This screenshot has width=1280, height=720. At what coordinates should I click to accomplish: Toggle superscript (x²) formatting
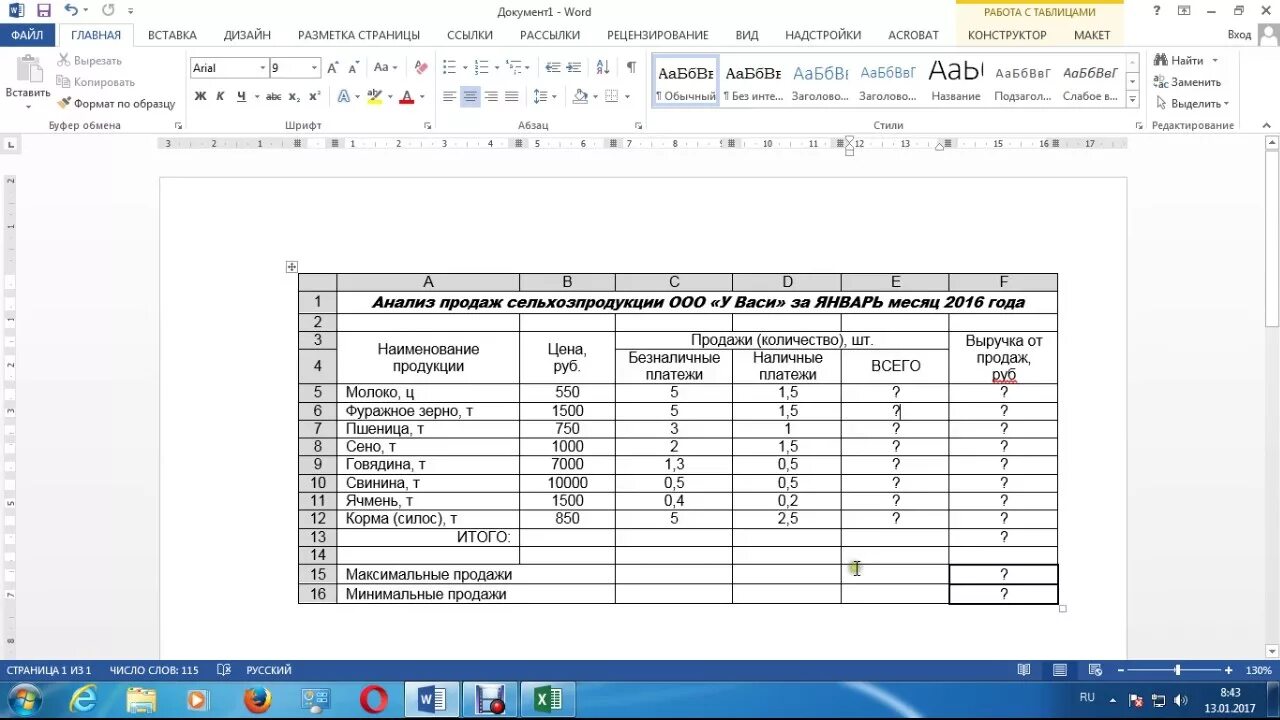[314, 97]
